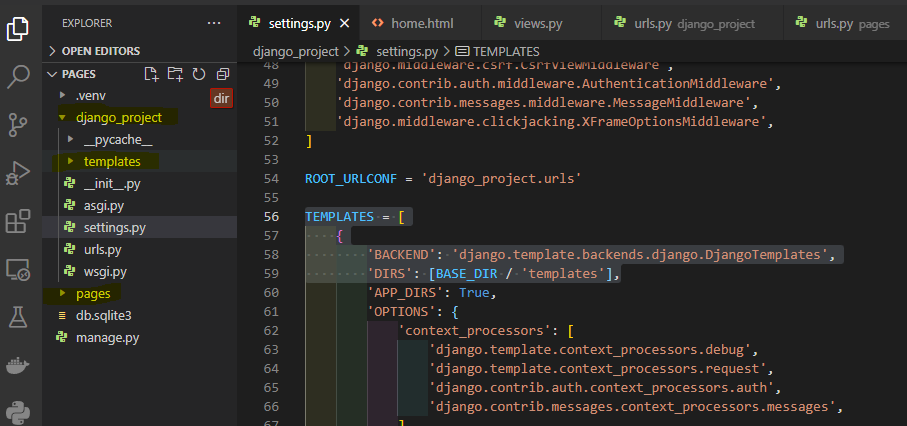Click the auth.context_processors.auth string
The width and height of the screenshot is (907, 426).
click(x=598, y=388)
